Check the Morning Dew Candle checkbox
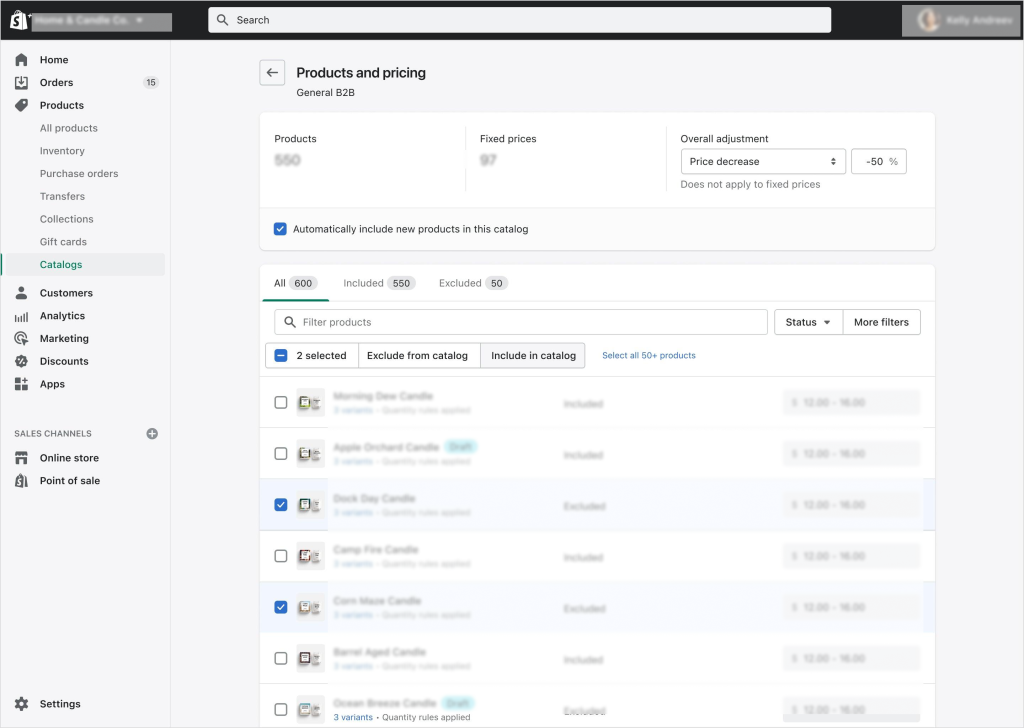 point(280,402)
